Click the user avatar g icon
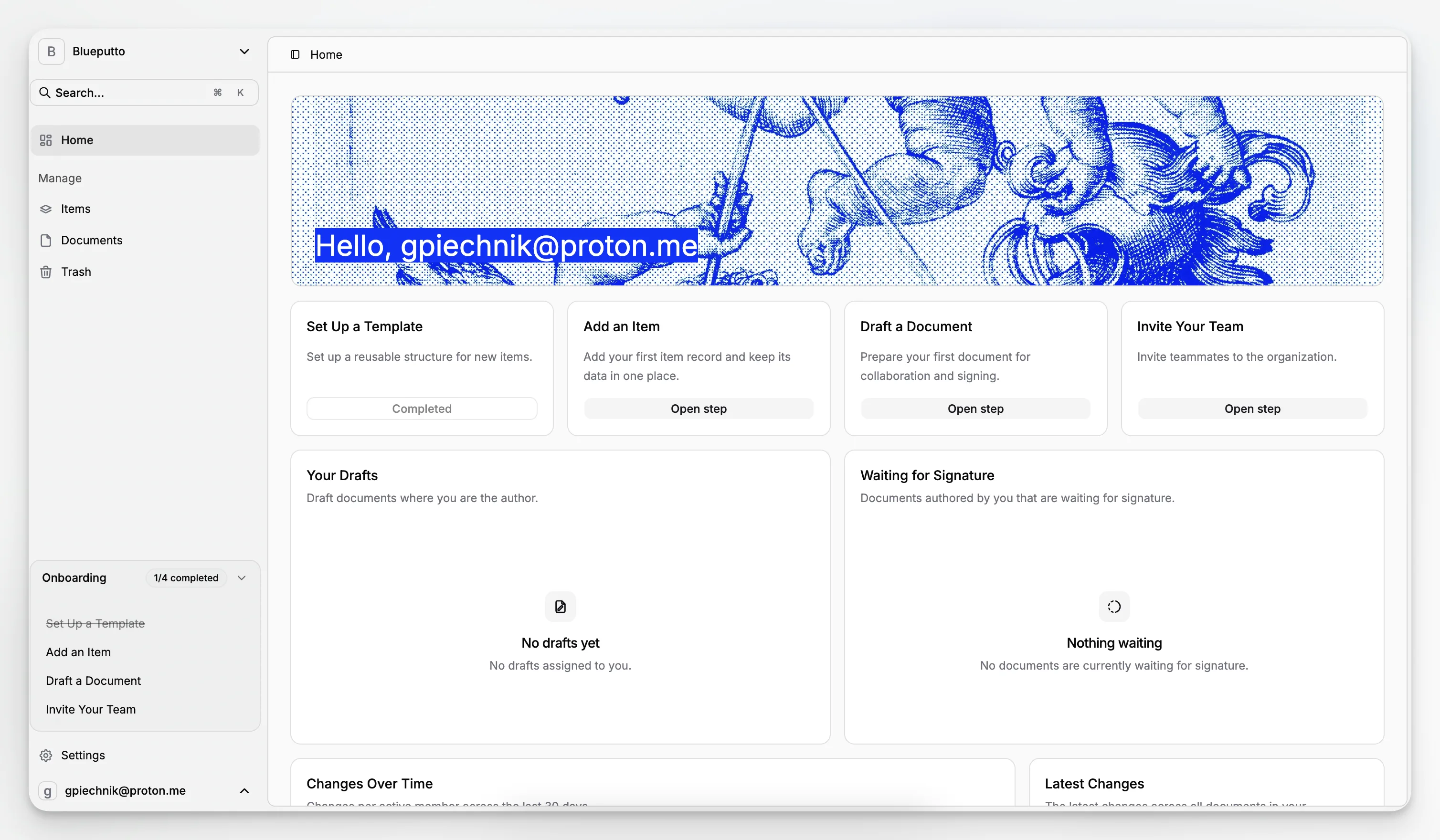This screenshot has height=840, width=1440. (47, 791)
